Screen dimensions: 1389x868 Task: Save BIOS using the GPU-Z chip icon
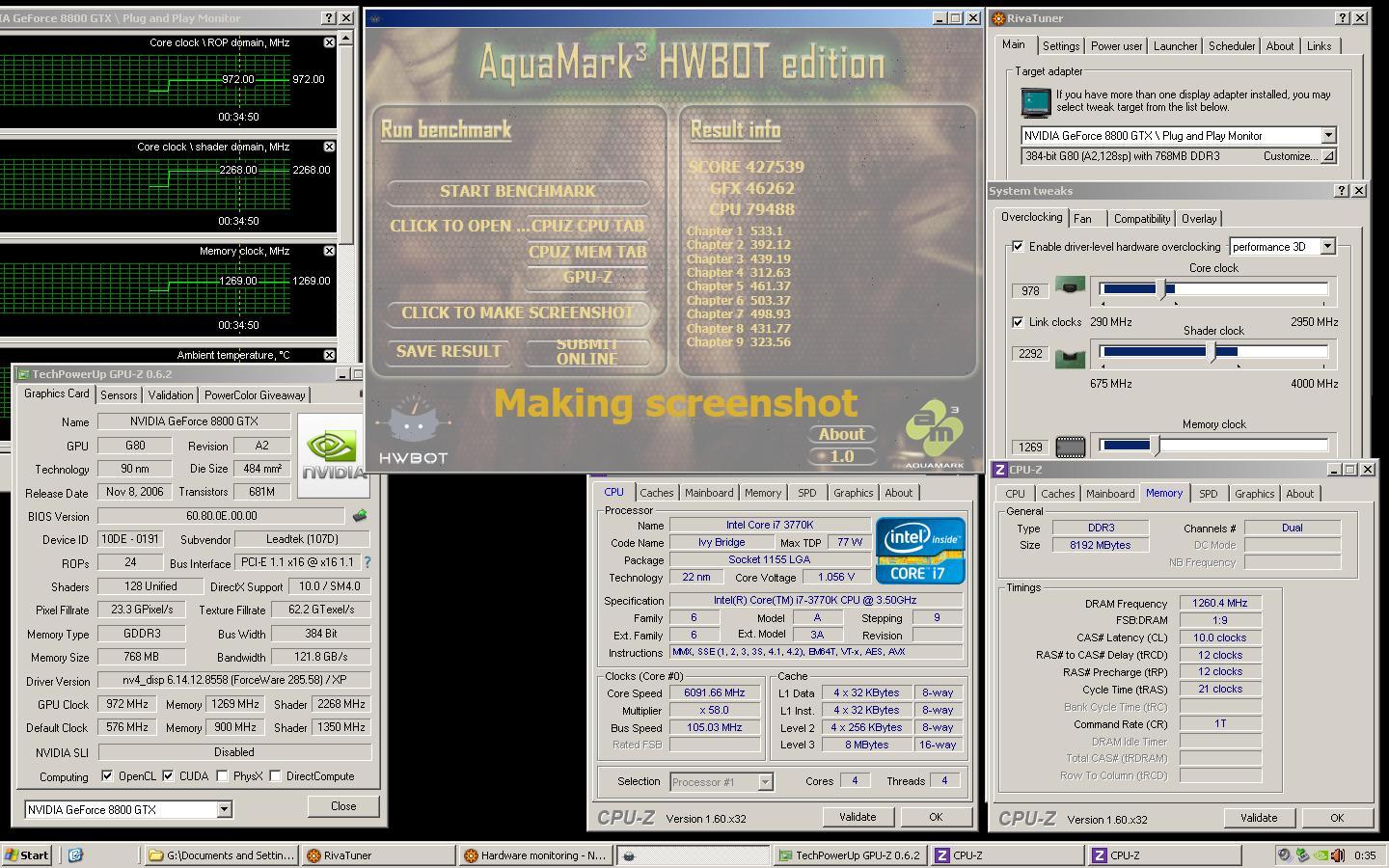360,516
